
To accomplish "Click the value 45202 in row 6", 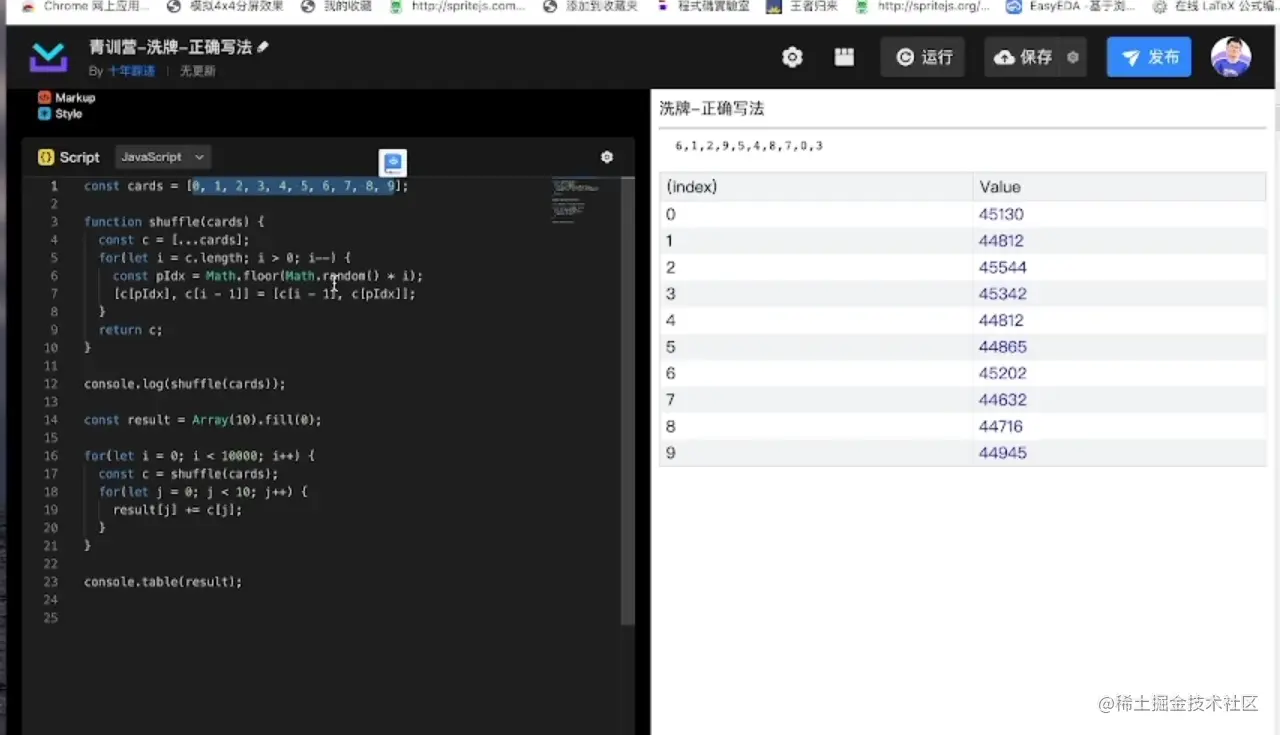I will pyautogui.click(x=1003, y=373).
